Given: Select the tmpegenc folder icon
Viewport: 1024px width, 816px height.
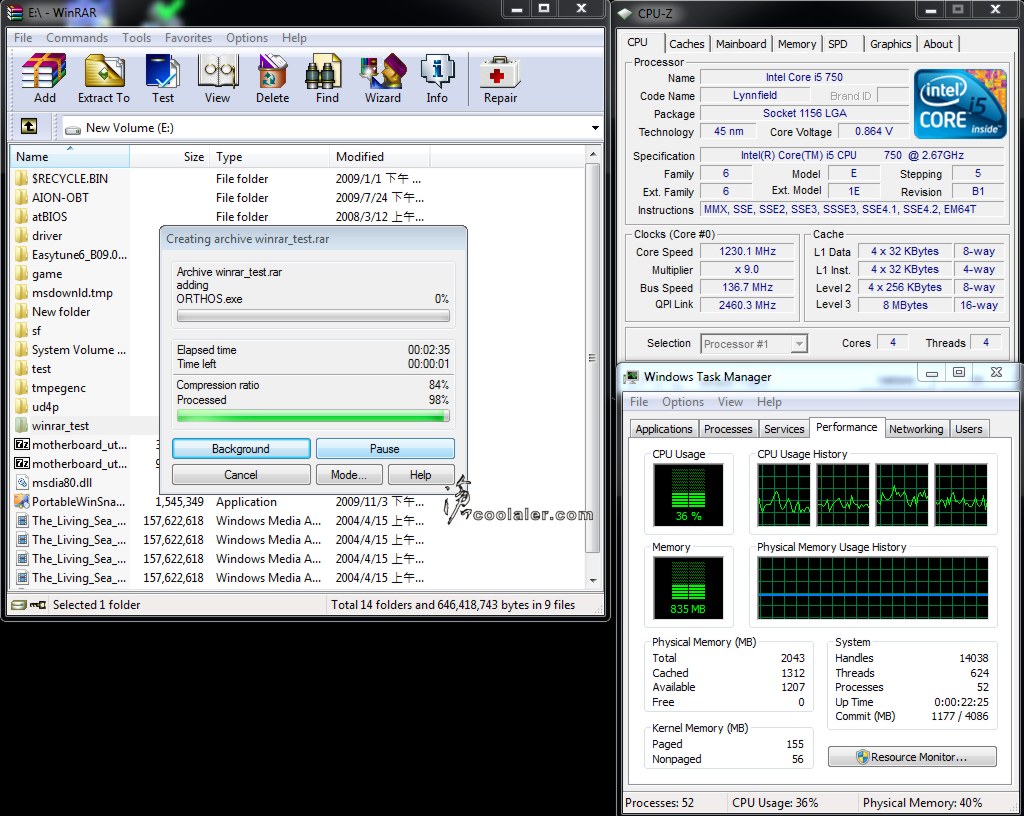Looking at the screenshot, I should point(22,388).
